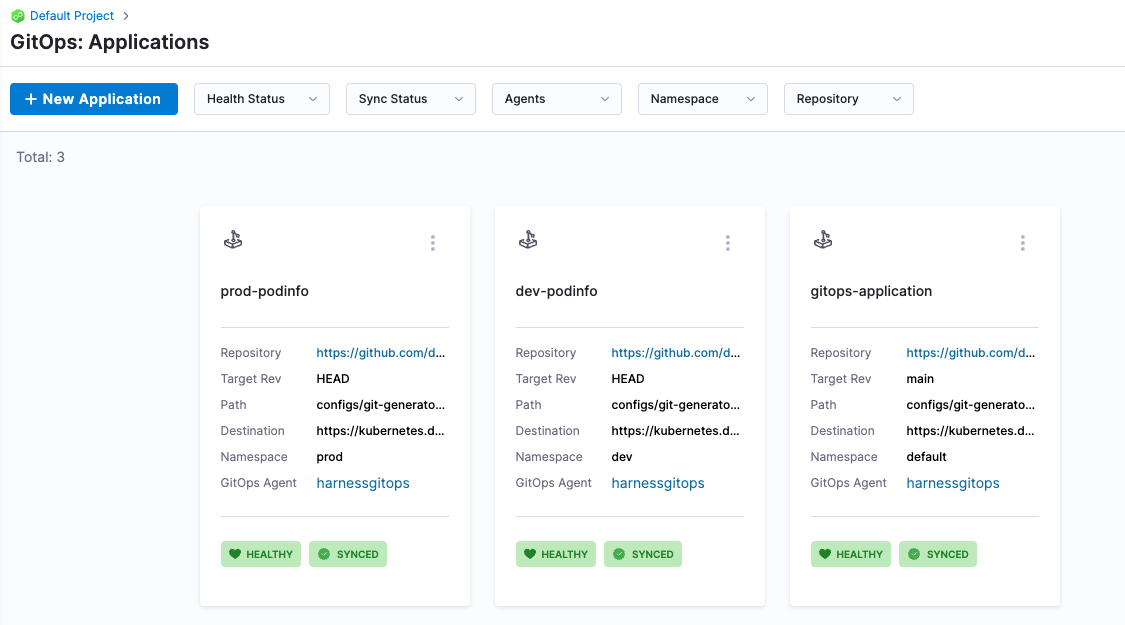Expand the Agents filter dropdown
The width and height of the screenshot is (1125, 625).
point(556,98)
